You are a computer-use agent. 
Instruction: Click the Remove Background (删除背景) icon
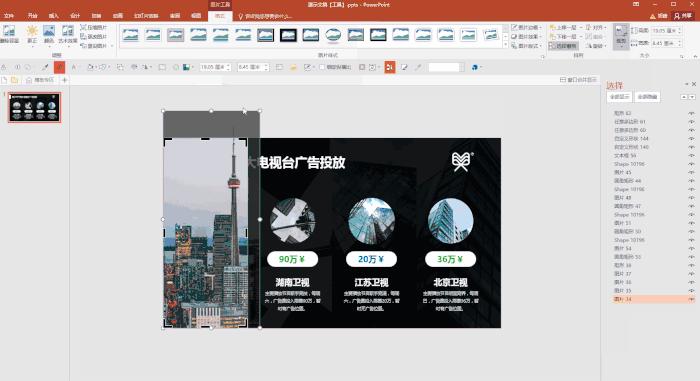click(x=9, y=34)
